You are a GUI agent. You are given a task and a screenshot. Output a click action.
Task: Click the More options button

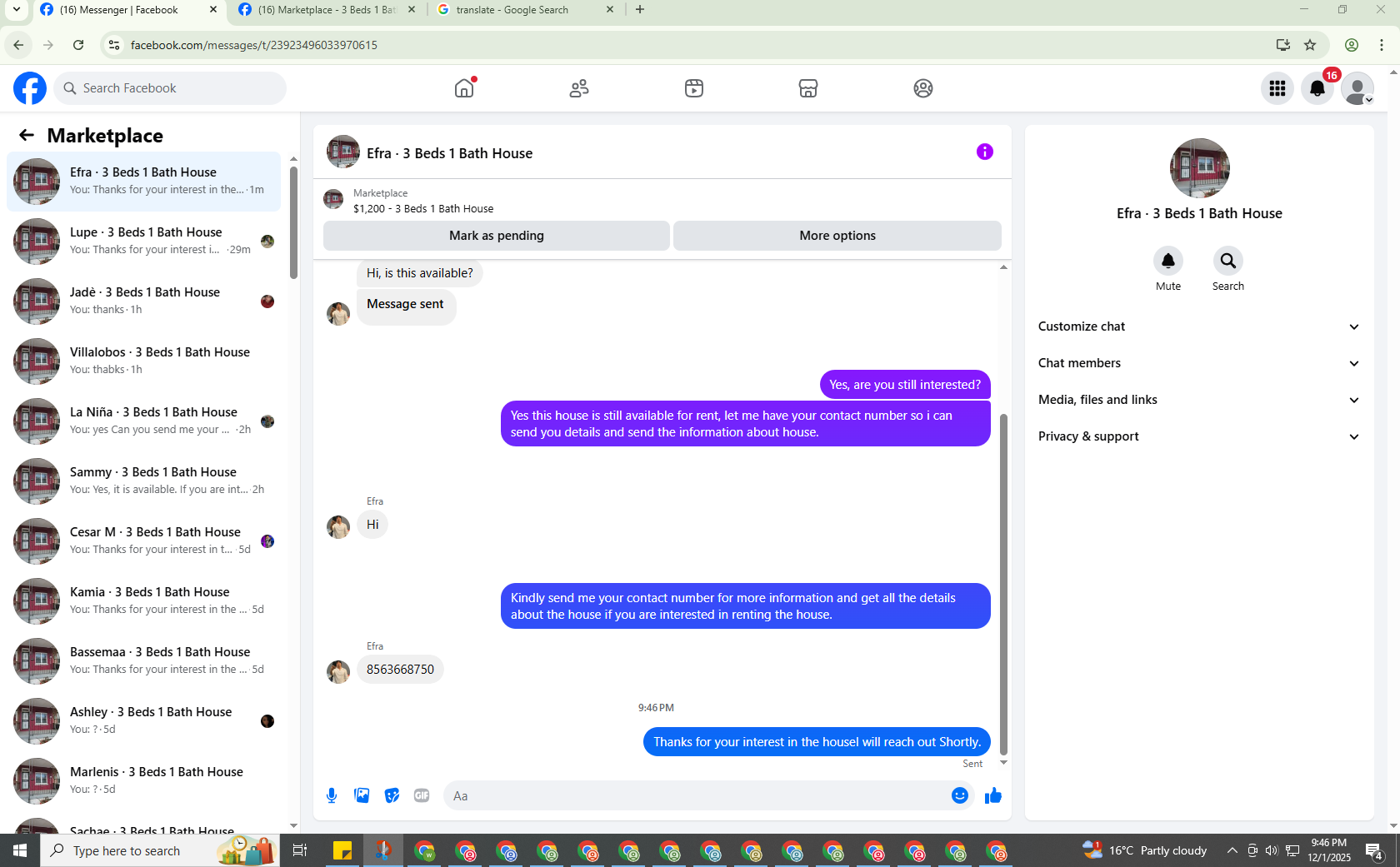(837, 236)
